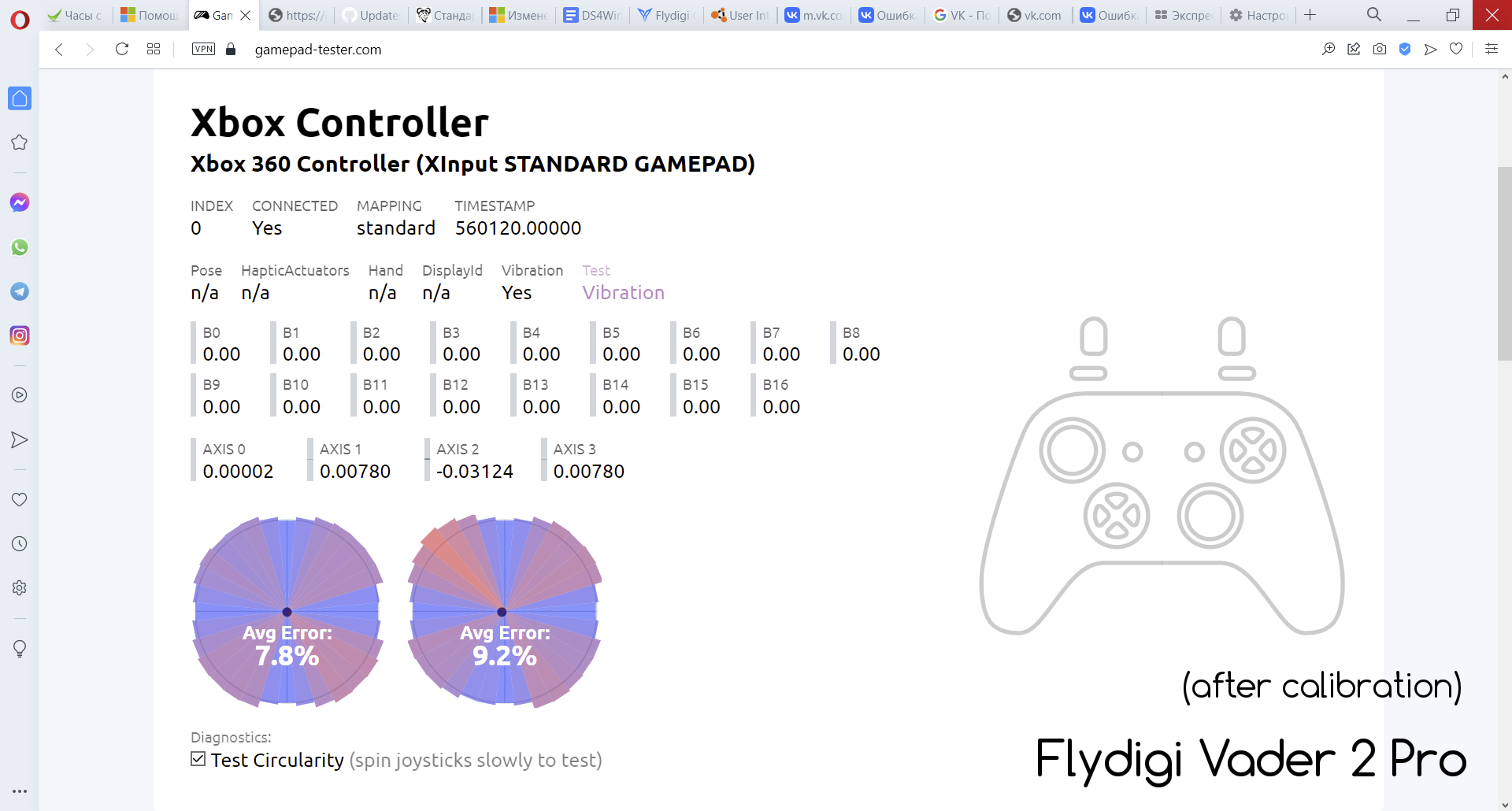Open Telegram in the sidebar

(20, 291)
